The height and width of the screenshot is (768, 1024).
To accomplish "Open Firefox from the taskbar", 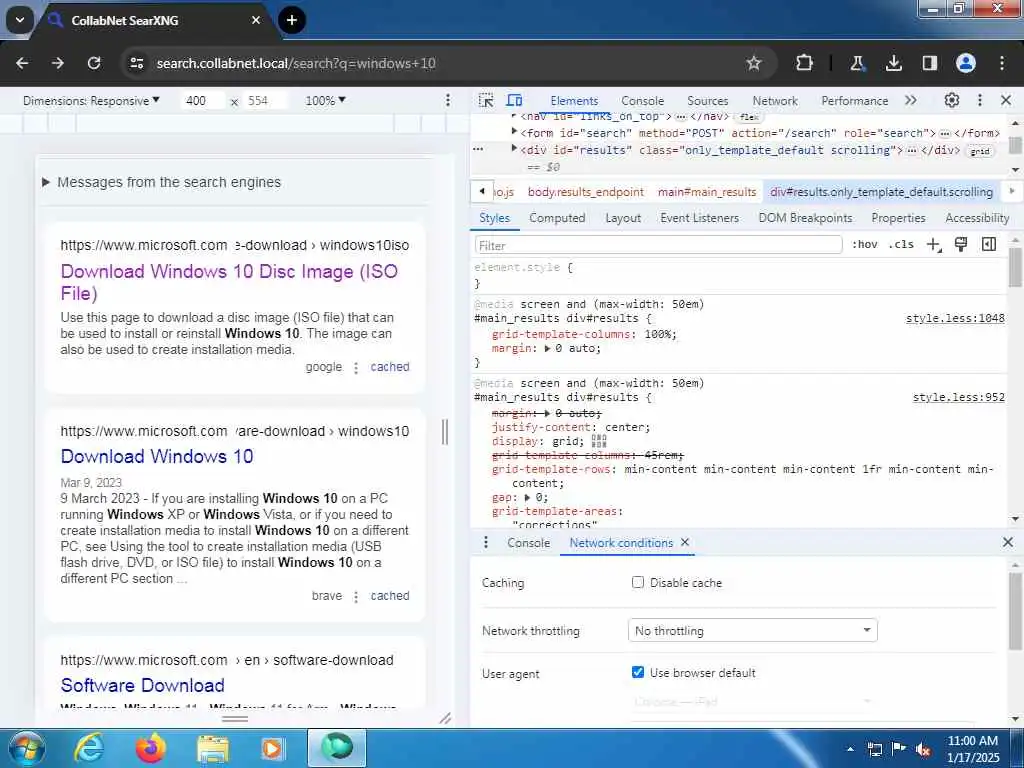I will 151,748.
